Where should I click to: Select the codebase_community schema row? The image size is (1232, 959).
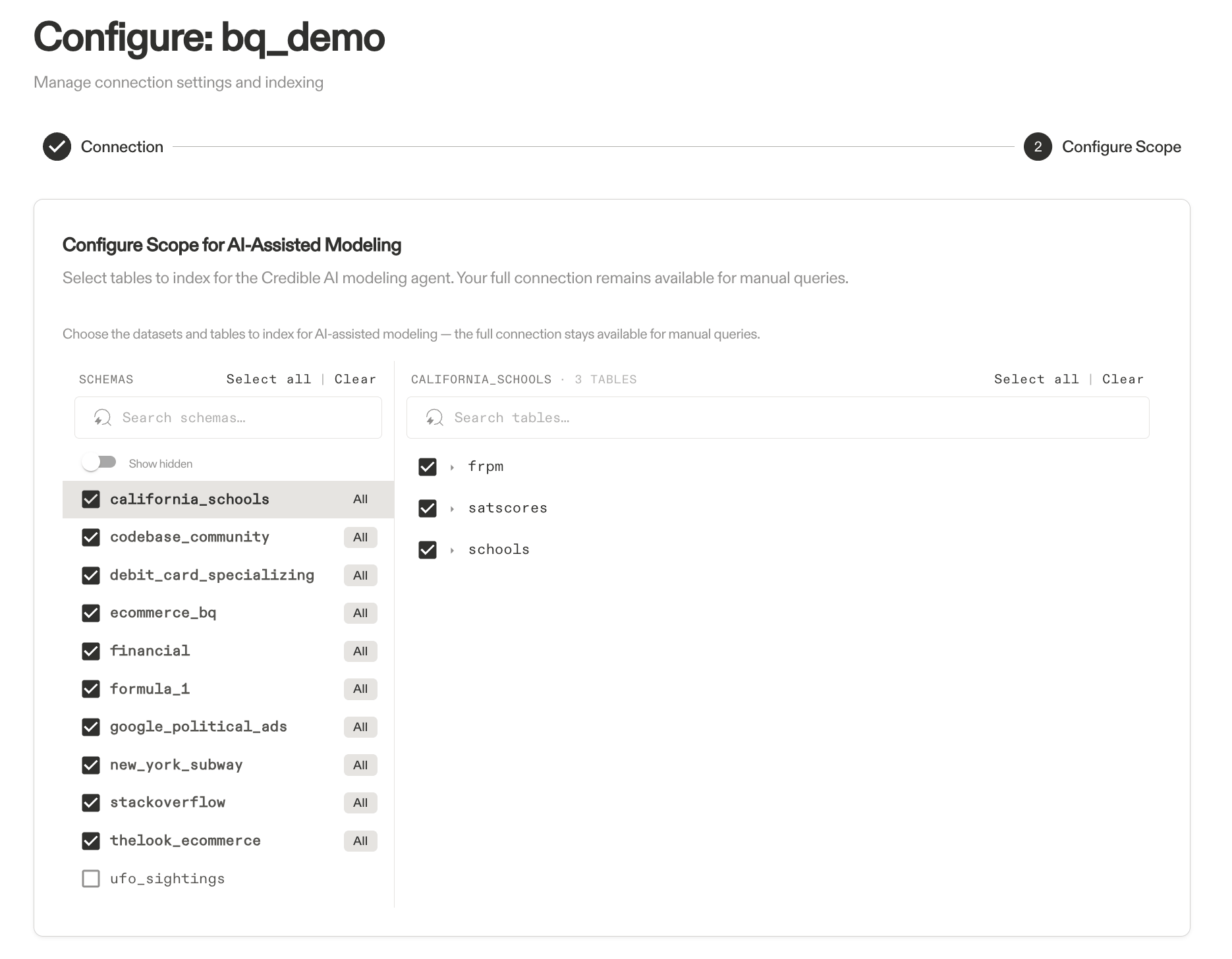(228, 537)
